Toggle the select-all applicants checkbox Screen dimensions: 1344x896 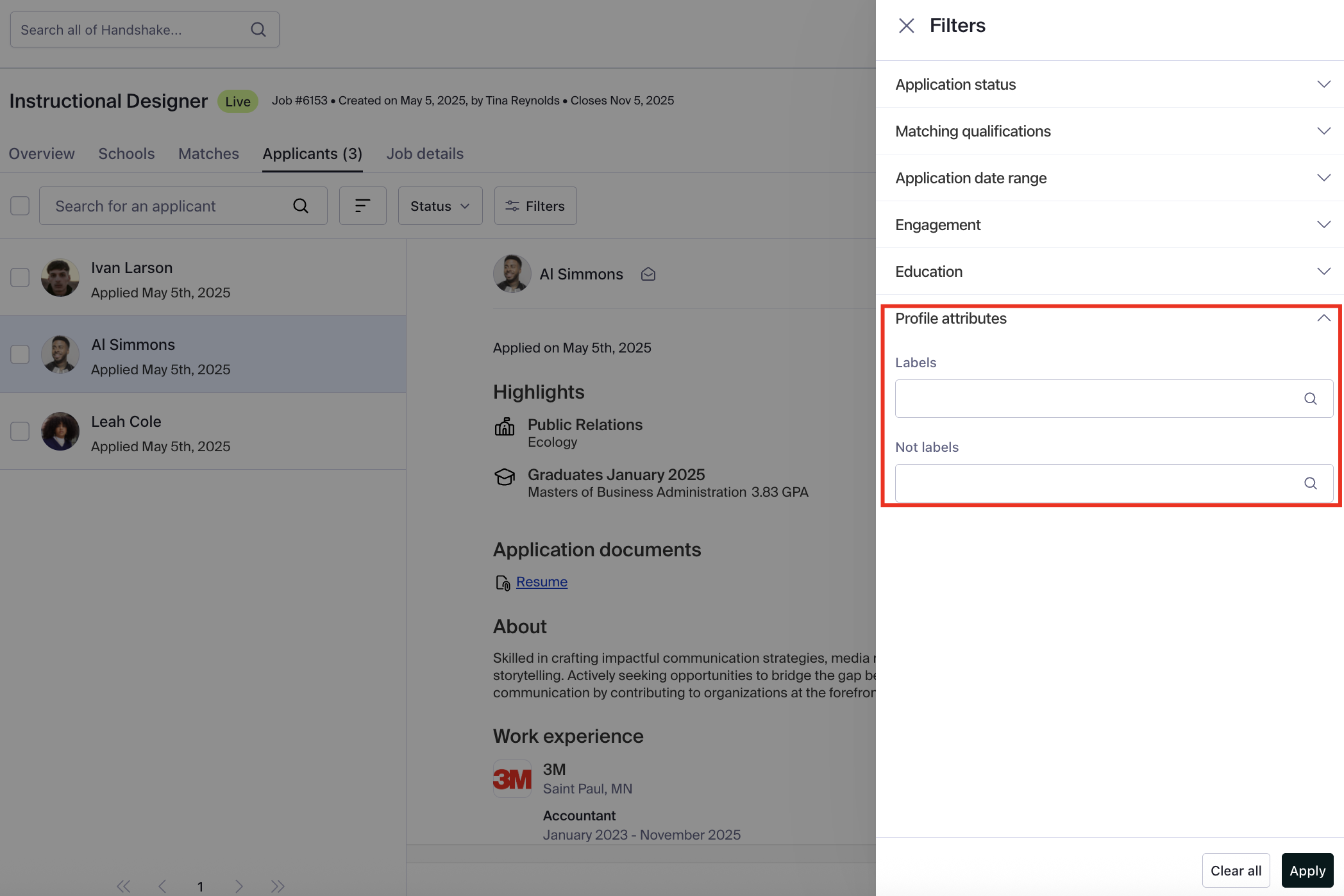pos(20,206)
